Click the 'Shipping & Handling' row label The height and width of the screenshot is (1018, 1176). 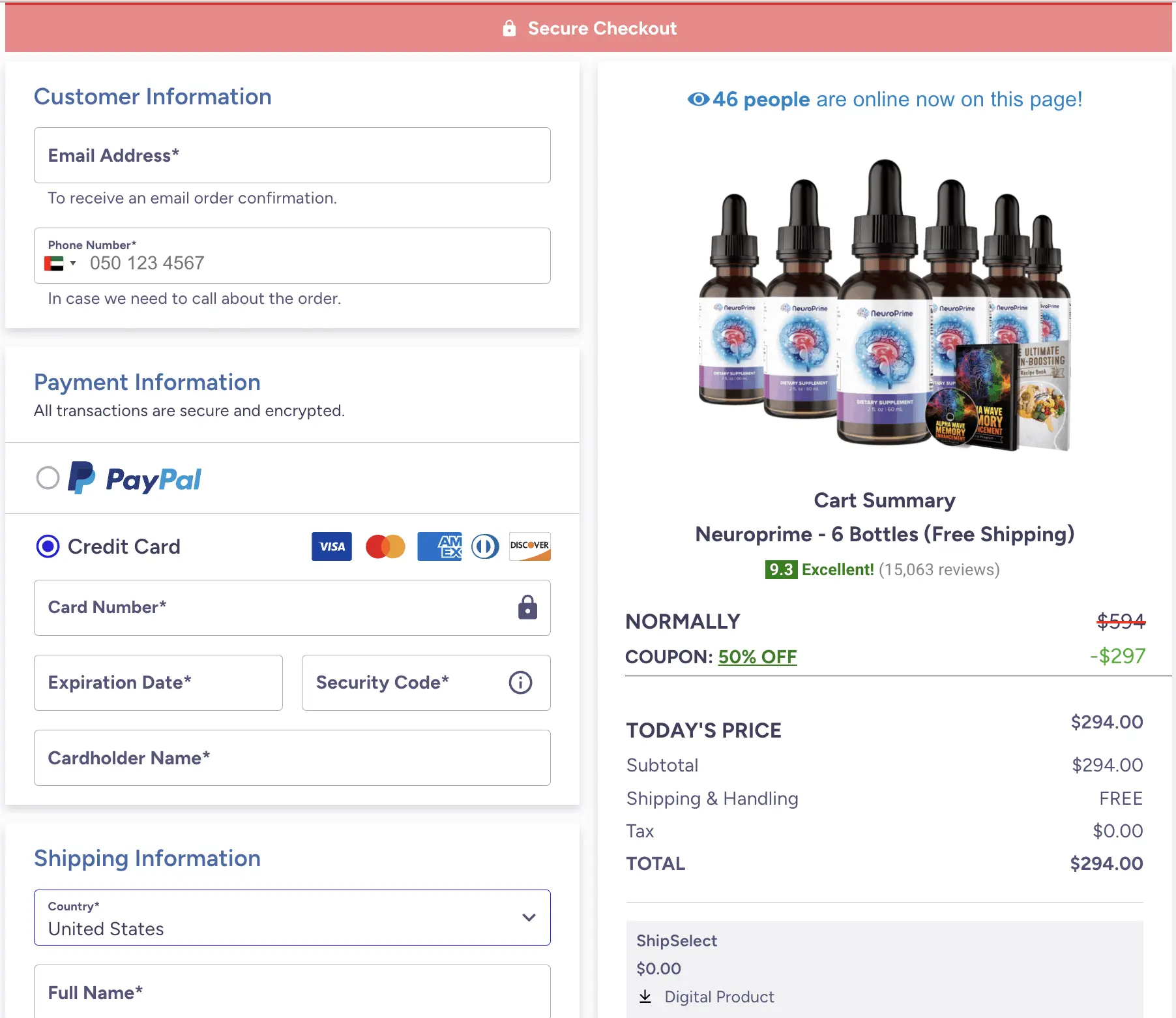[x=712, y=798]
